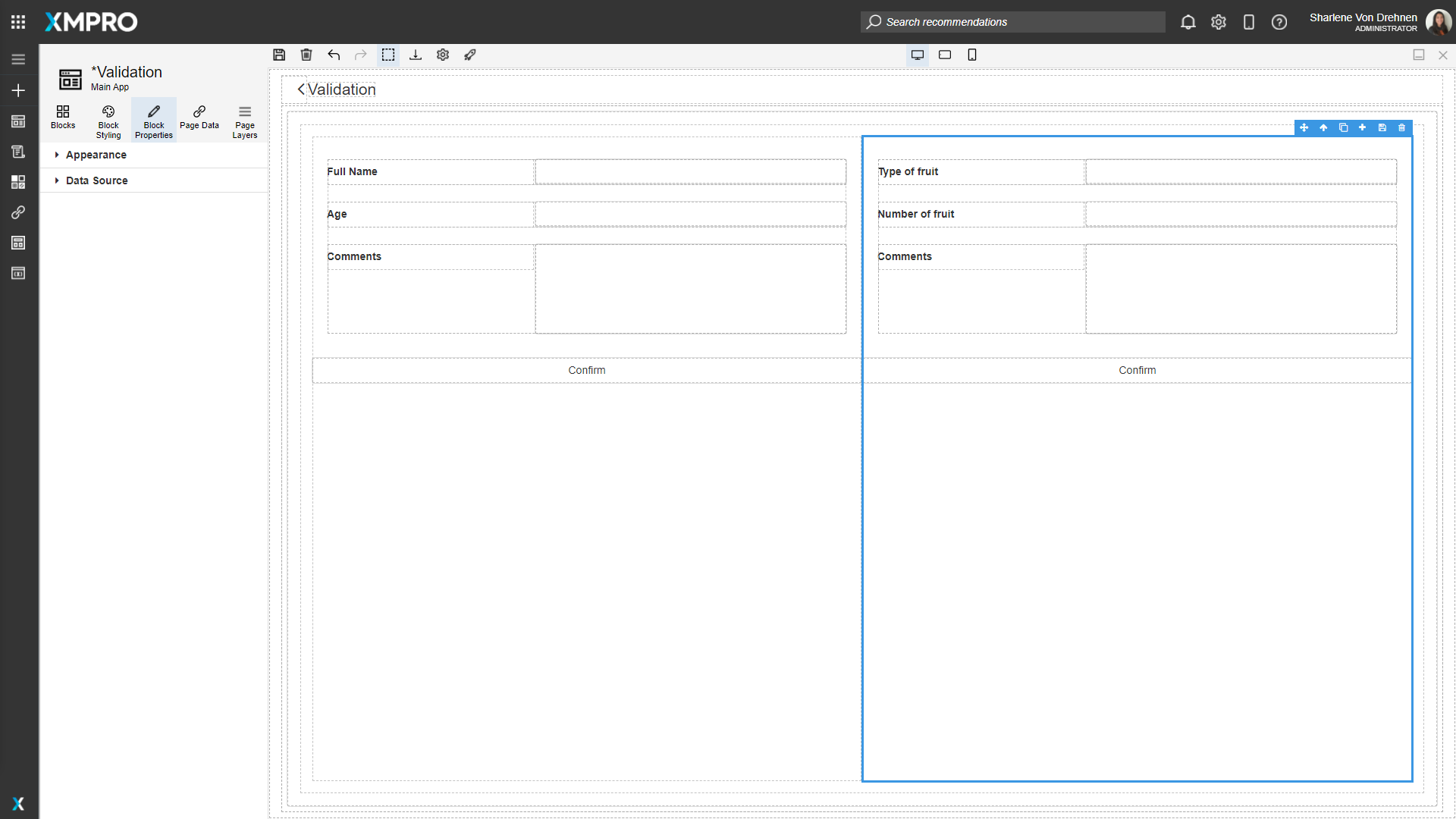Viewport: 1456px width, 819px height.
Task: Click inside the Search recommendations field
Action: pos(1012,22)
